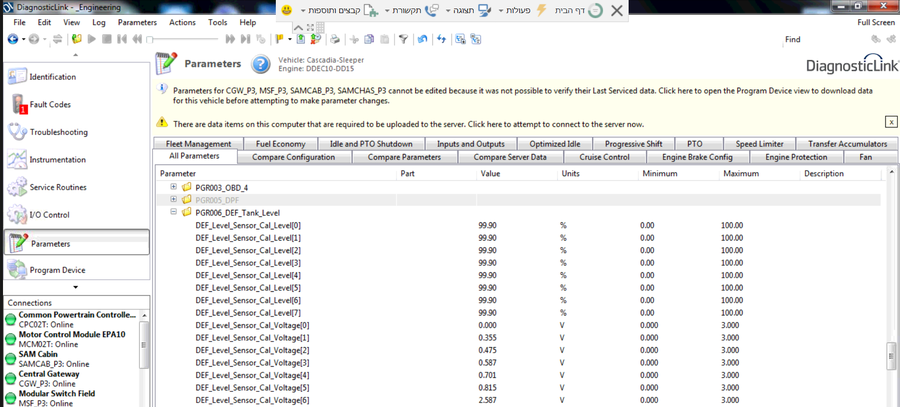This screenshot has width=900, height=407.
Task: Click the log playback position slider
Action: pyautogui.click(x=183, y=39)
